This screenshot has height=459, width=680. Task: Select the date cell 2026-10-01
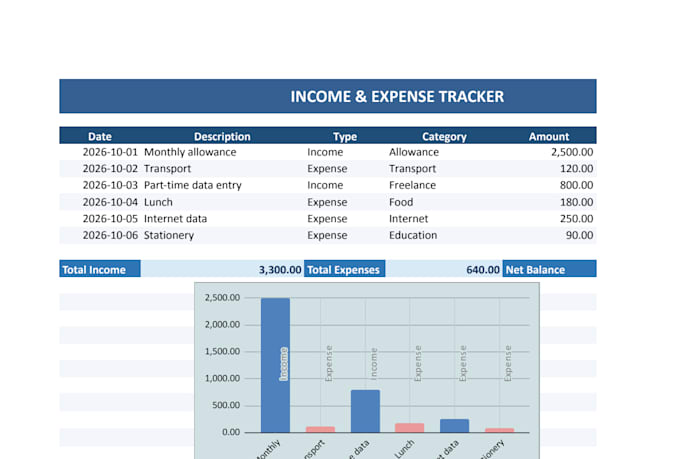point(110,152)
